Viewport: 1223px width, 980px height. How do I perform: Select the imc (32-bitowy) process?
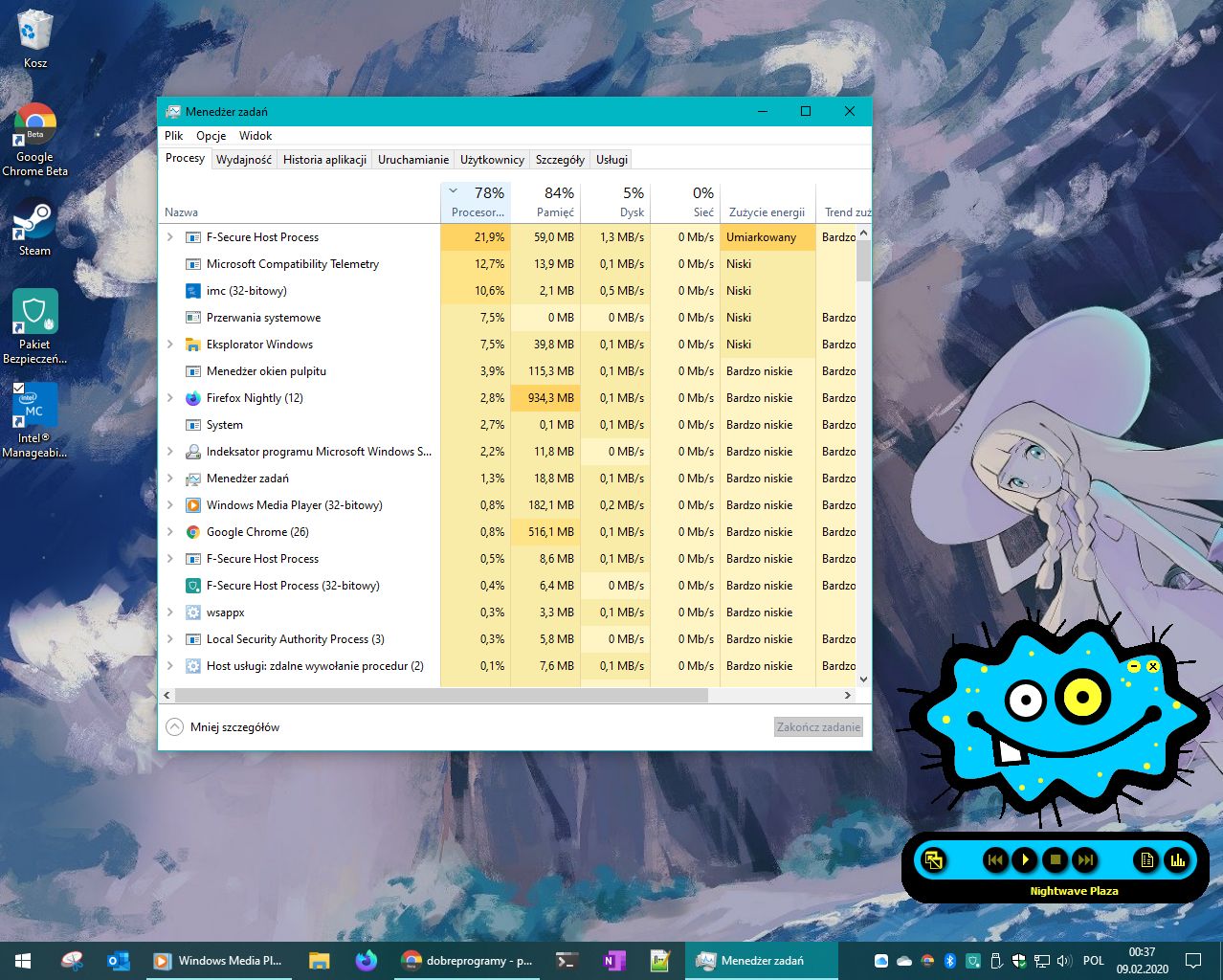508,291
